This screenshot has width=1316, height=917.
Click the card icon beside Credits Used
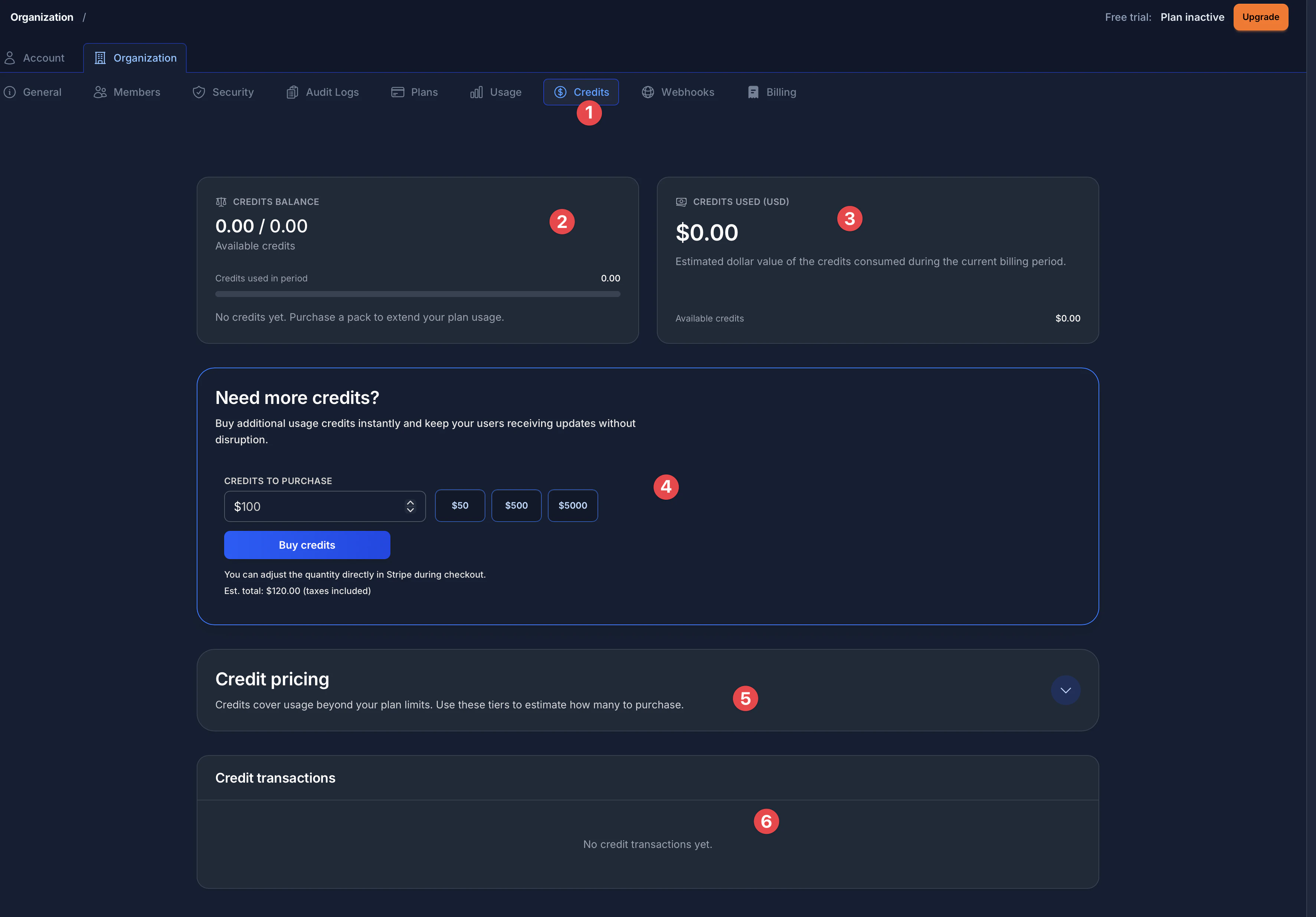[x=681, y=202]
